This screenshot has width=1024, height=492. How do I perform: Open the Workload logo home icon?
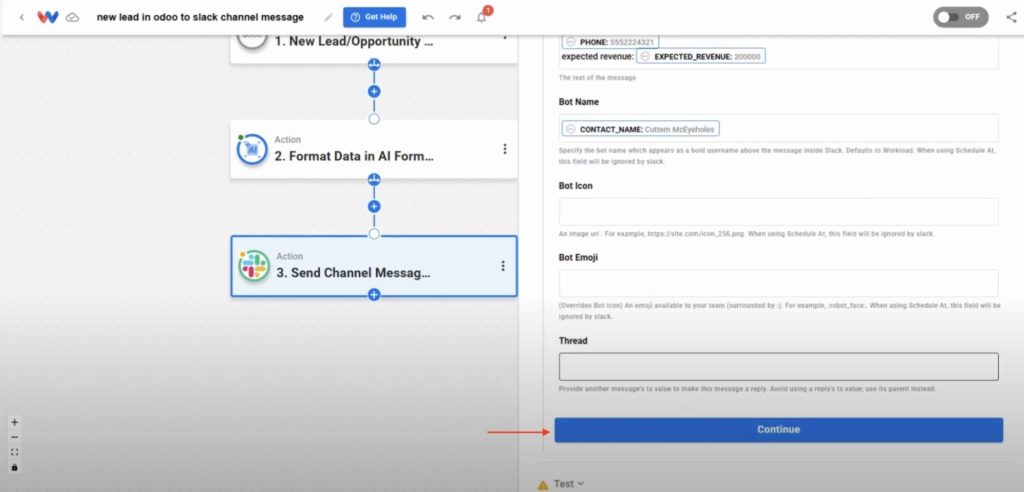(48, 17)
